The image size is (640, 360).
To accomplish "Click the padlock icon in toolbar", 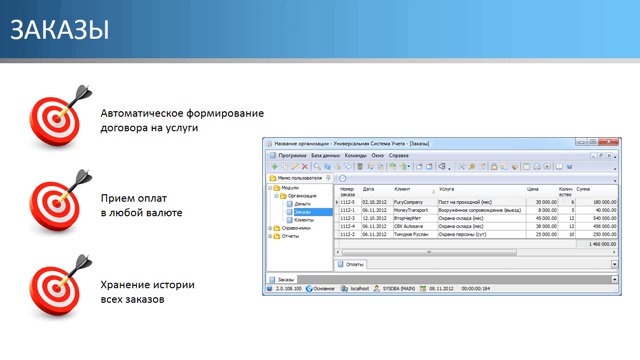I will 494,167.
